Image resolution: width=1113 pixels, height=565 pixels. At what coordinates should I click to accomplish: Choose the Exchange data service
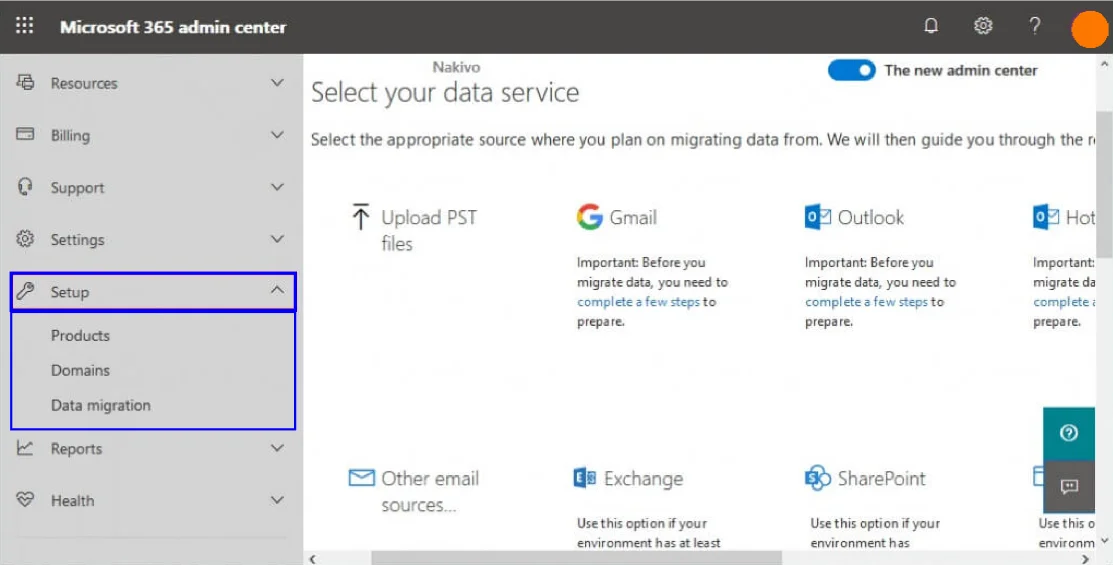click(643, 478)
